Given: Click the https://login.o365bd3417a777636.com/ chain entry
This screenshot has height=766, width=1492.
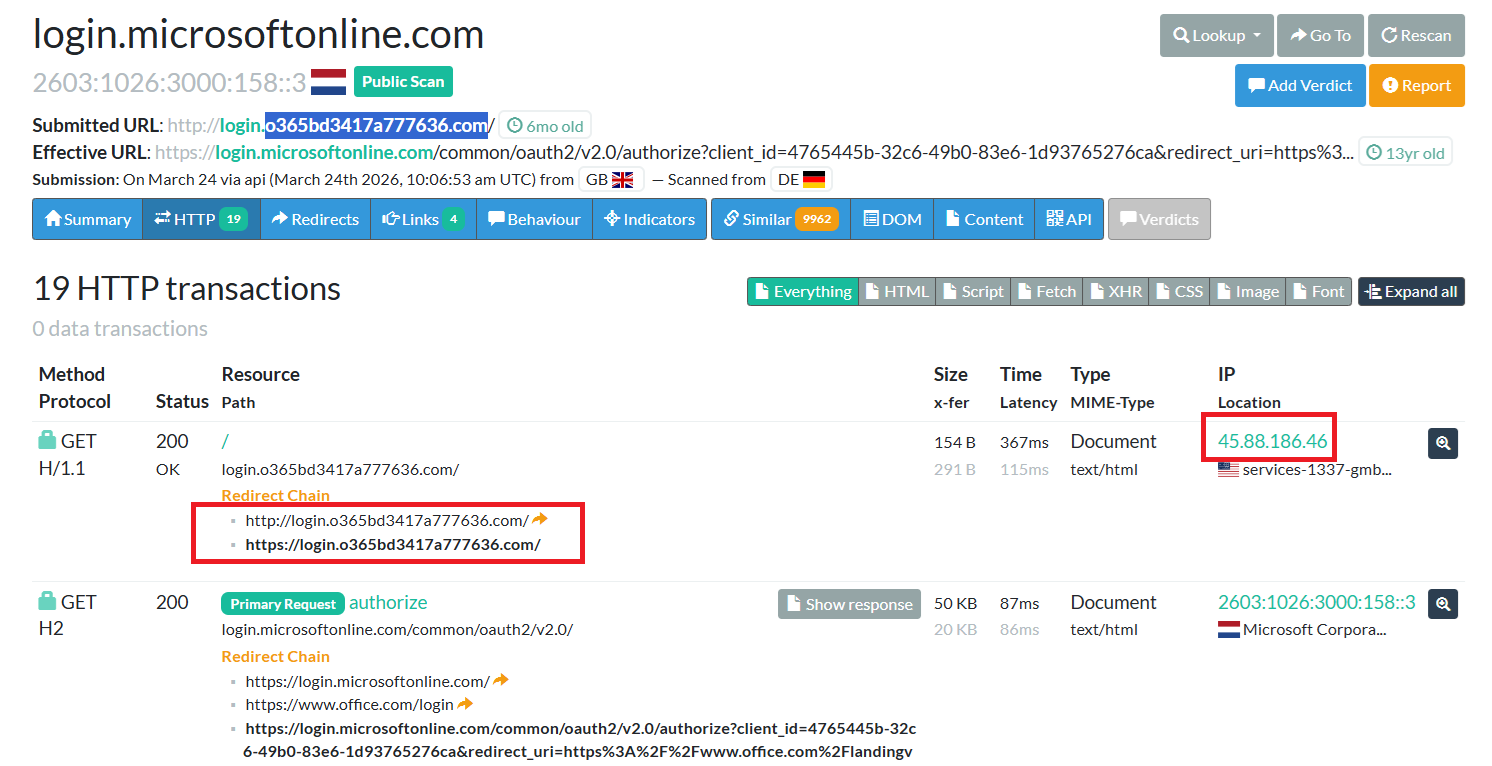Looking at the screenshot, I should tap(393, 545).
